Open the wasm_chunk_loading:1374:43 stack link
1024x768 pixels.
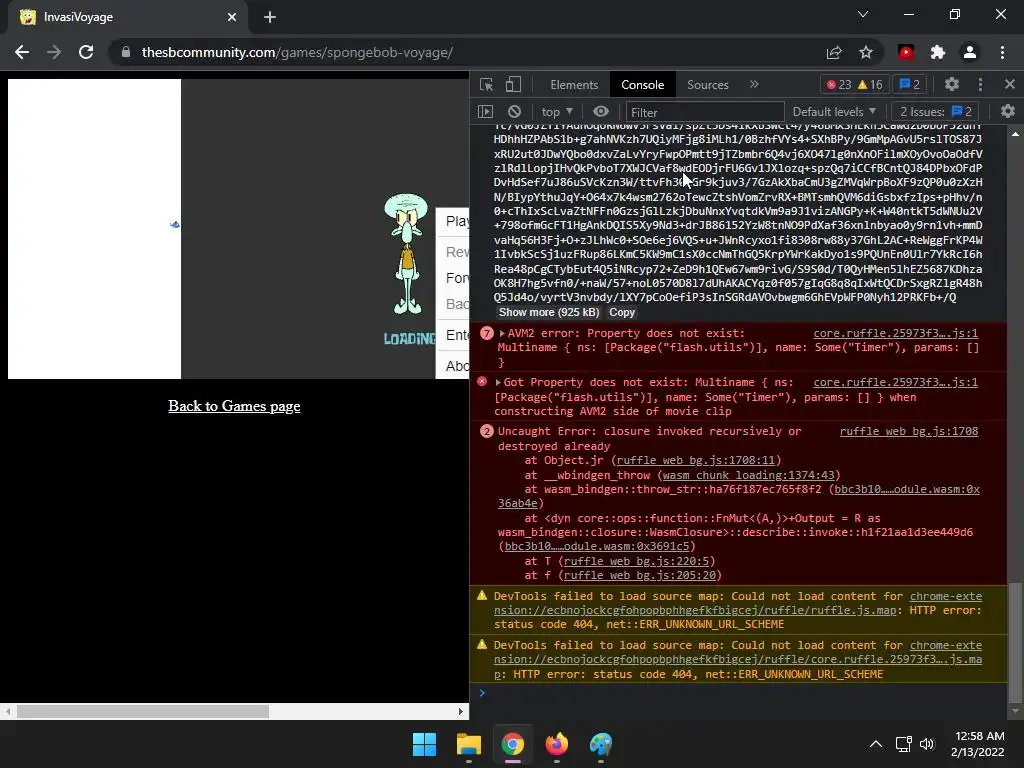point(748,475)
